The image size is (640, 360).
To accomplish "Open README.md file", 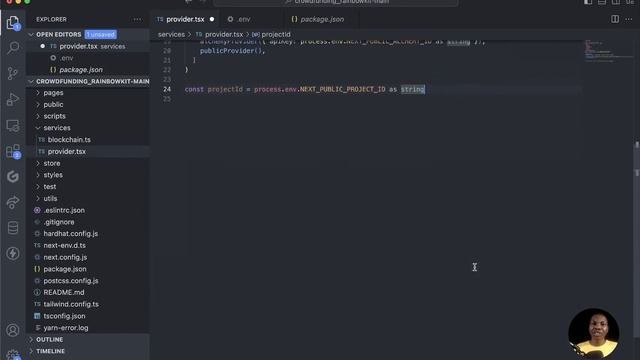I will pos(64,292).
